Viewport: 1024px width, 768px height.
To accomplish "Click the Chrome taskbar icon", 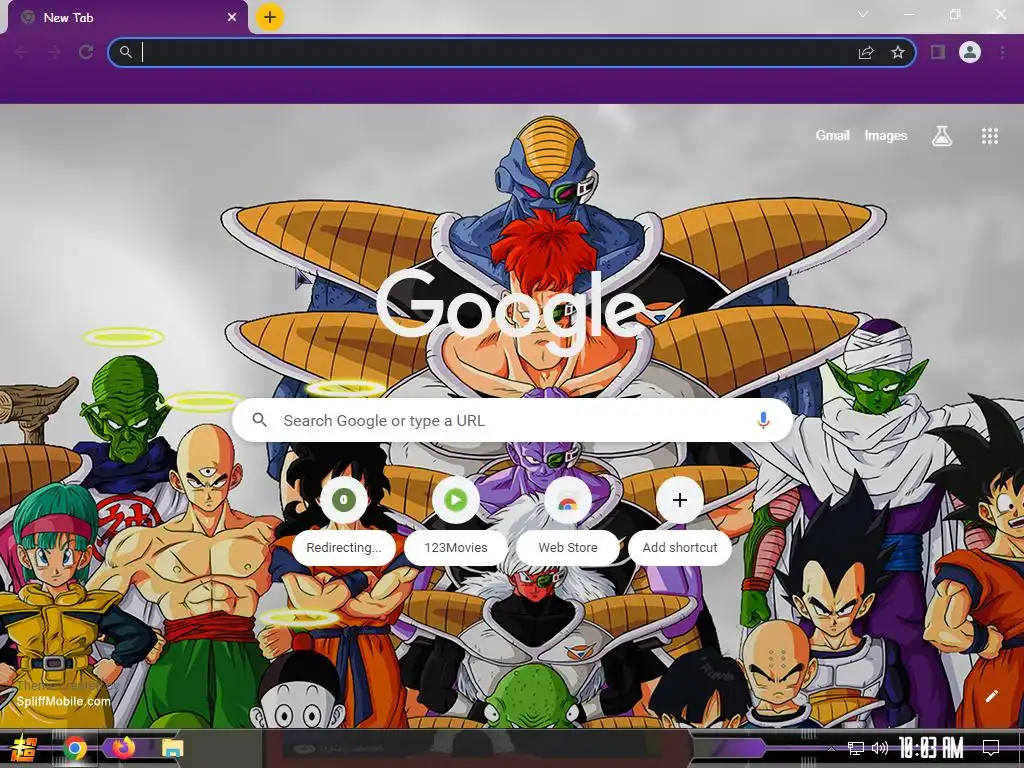I will (x=75, y=748).
